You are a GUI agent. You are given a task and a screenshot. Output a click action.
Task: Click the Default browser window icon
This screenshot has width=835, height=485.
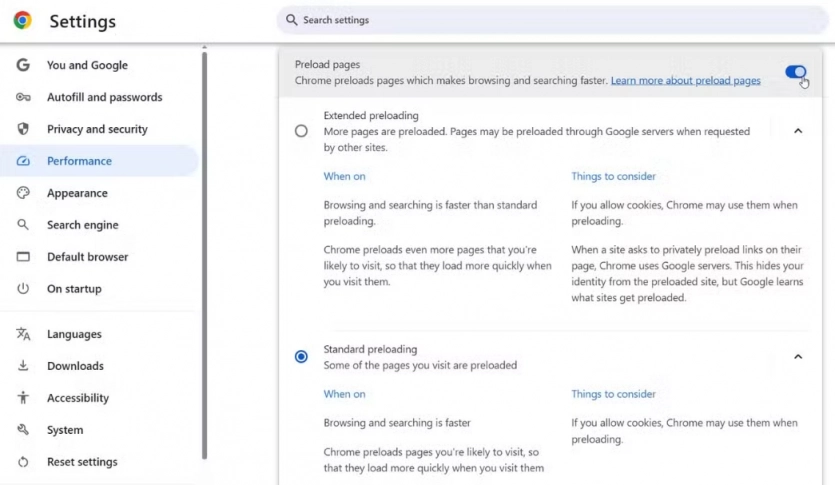pyautogui.click(x=23, y=257)
